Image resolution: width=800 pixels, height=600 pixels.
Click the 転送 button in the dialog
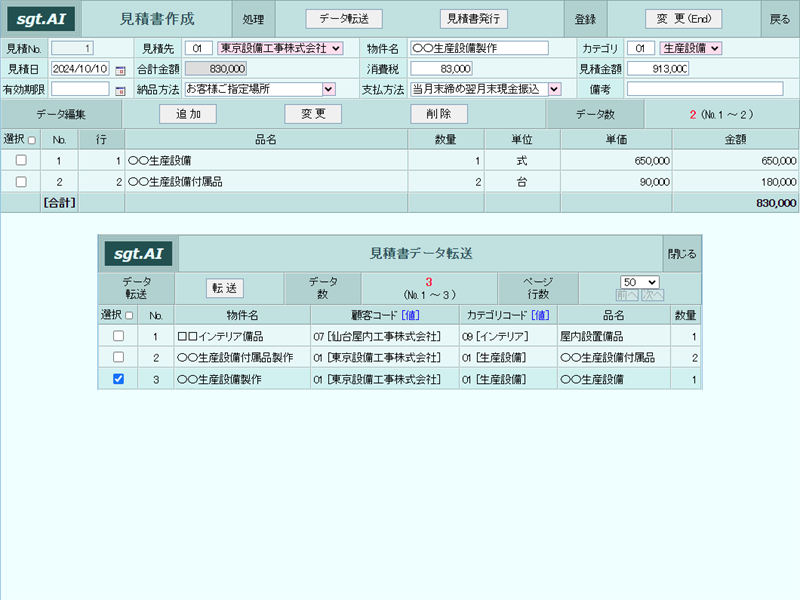click(224, 288)
